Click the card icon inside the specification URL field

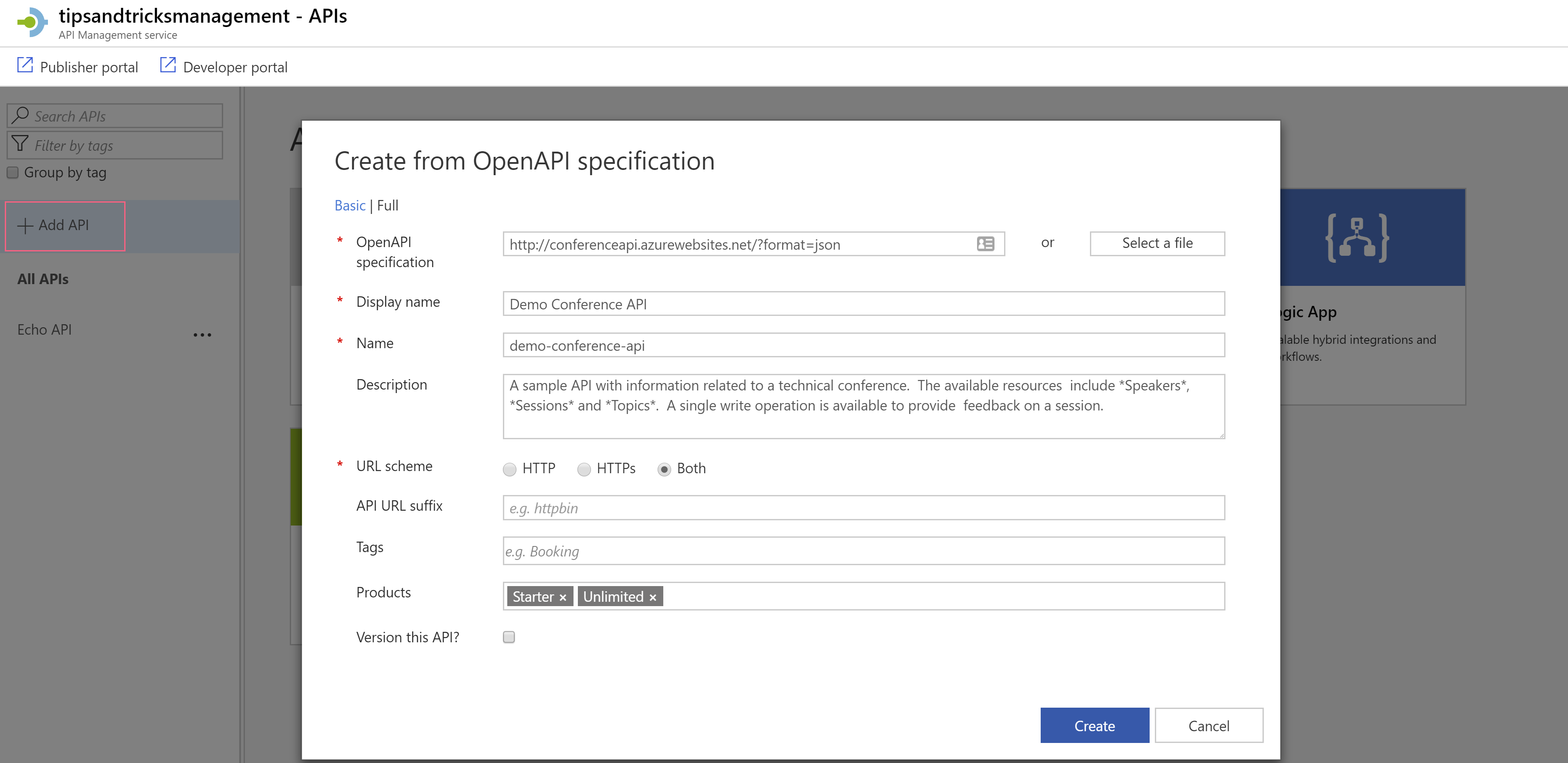[985, 244]
